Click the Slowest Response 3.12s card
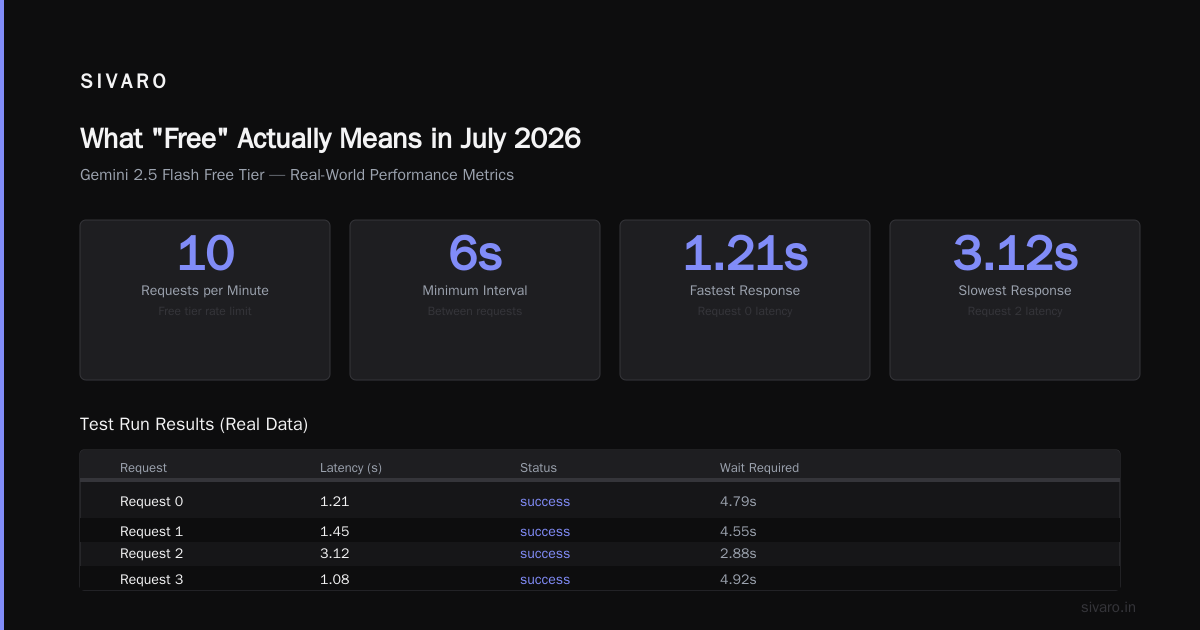This screenshot has width=1200, height=630. click(x=1015, y=300)
